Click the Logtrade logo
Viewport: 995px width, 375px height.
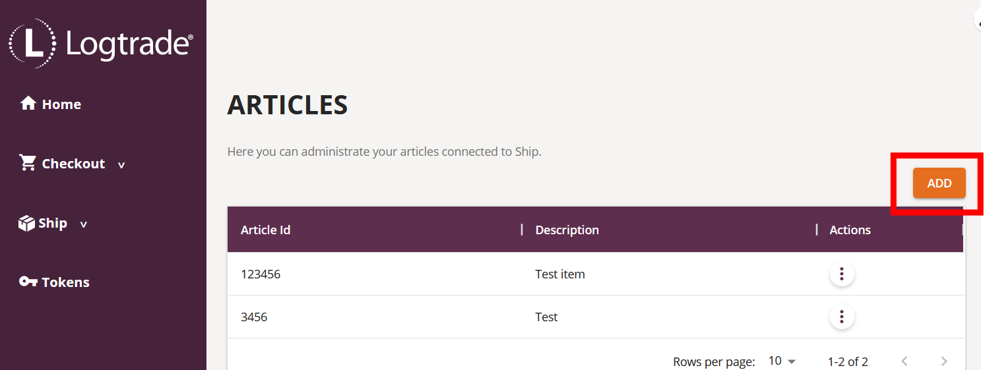pos(100,44)
